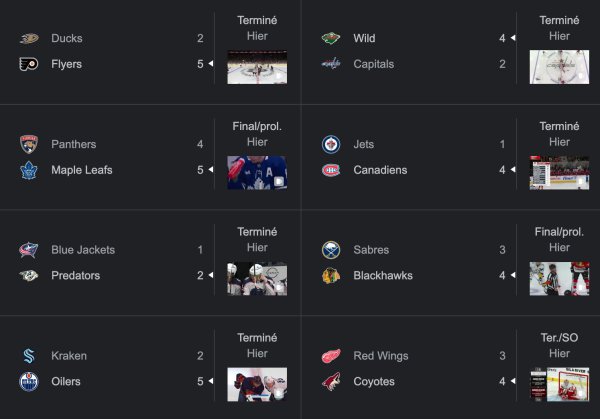The height and width of the screenshot is (419, 600).
Task: Click the Canadiens team logo
Action: pos(331,170)
